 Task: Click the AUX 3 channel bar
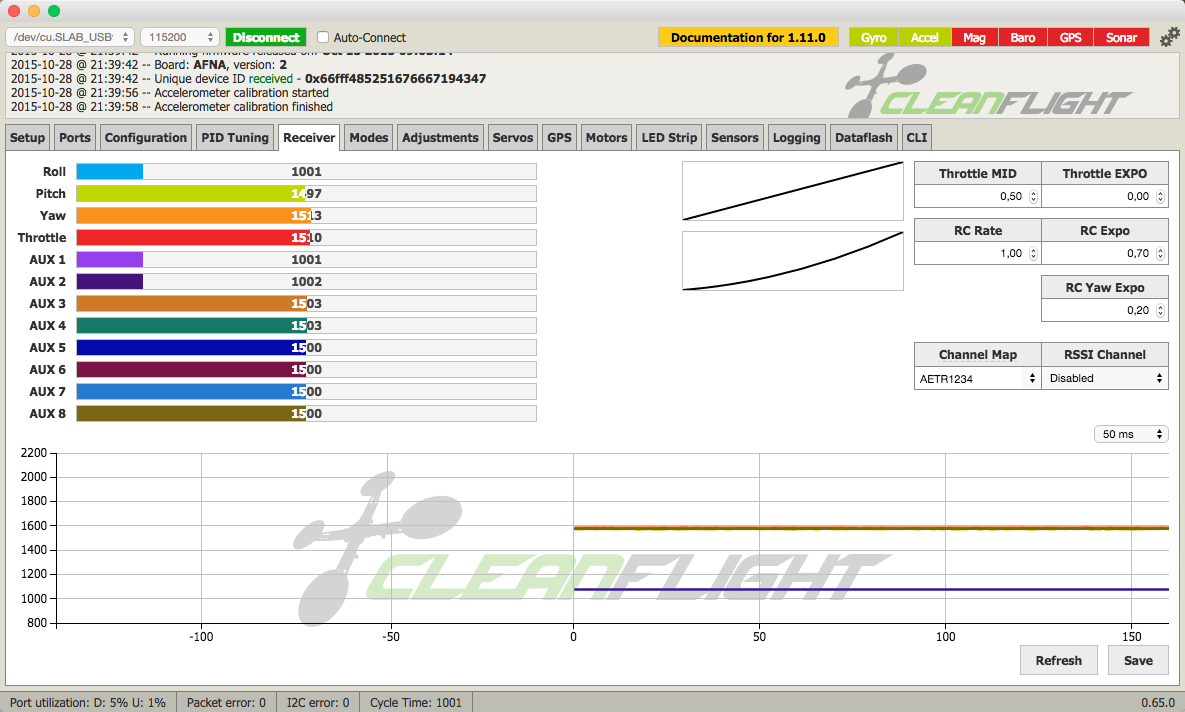pos(306,303)
